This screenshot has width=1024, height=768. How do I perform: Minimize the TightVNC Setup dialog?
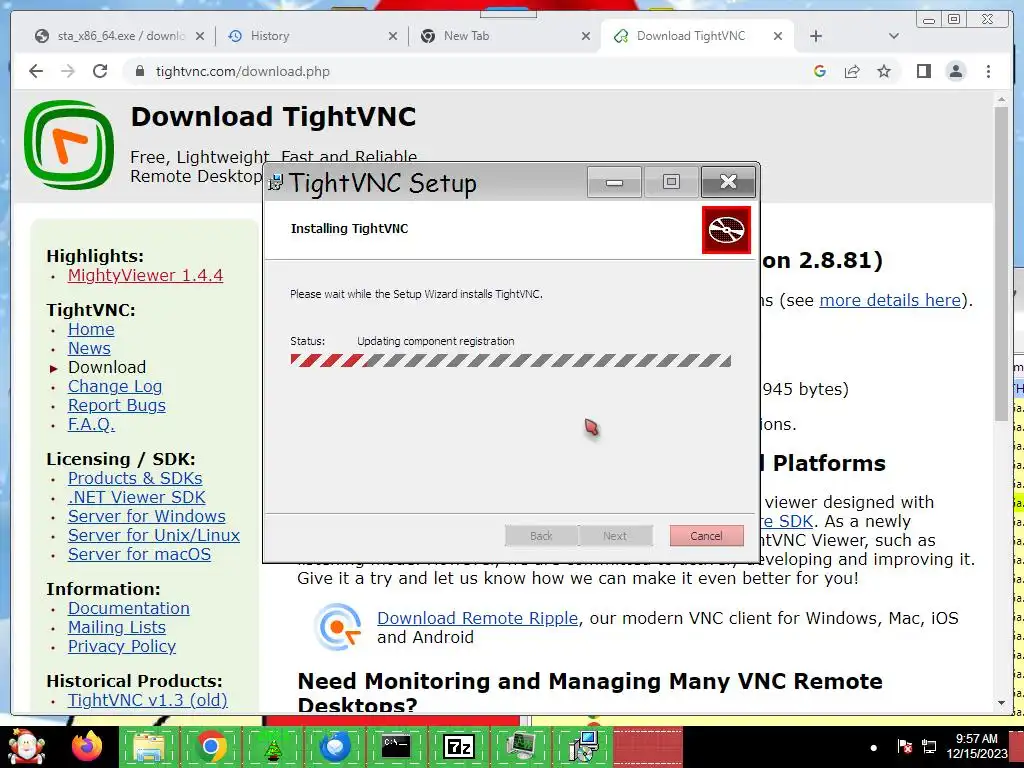[x=615, y=182]
